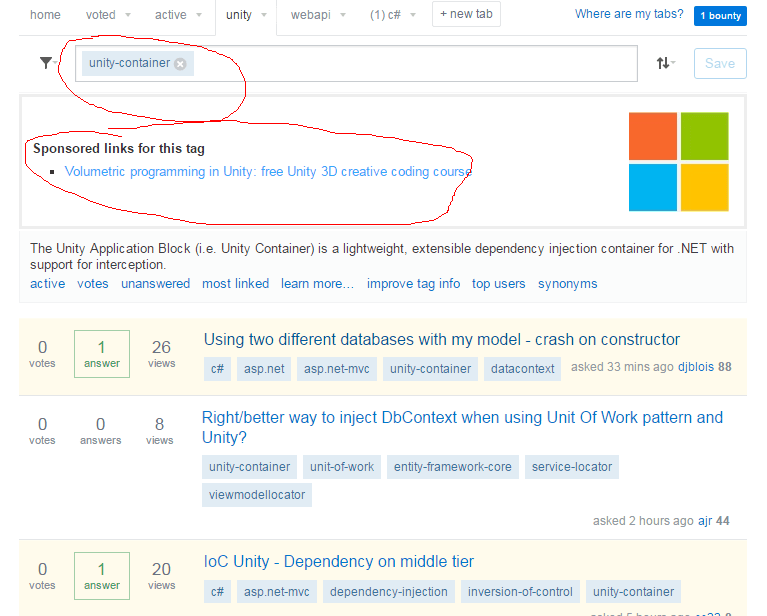This screenshot has height=616, width=767.
Task: Open the filter funnel icon
Action: 46,63
